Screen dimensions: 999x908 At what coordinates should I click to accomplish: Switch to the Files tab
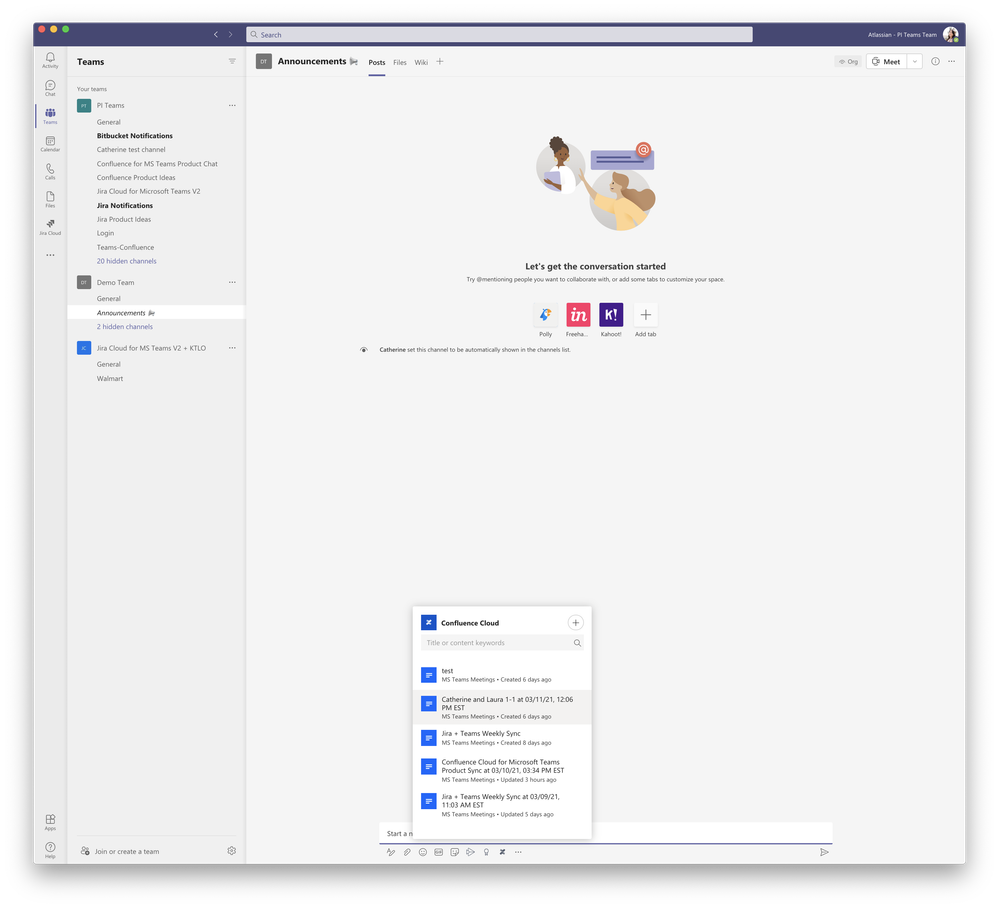tap(399, 62)
